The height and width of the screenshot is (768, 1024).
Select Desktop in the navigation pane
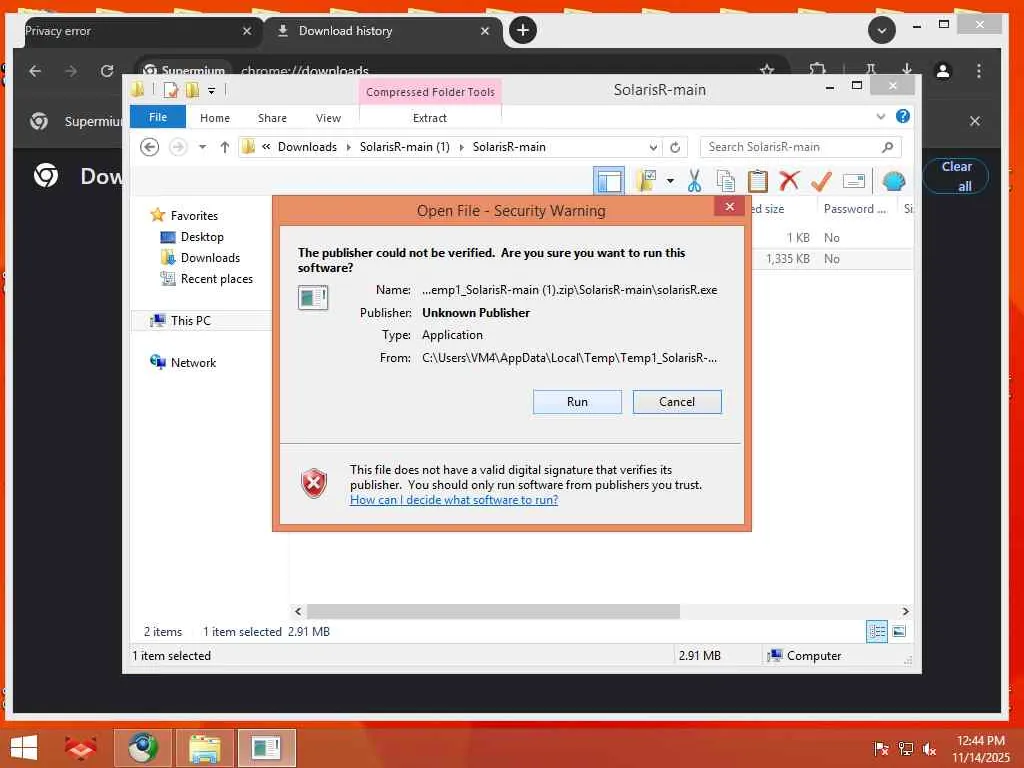point(202,236)
